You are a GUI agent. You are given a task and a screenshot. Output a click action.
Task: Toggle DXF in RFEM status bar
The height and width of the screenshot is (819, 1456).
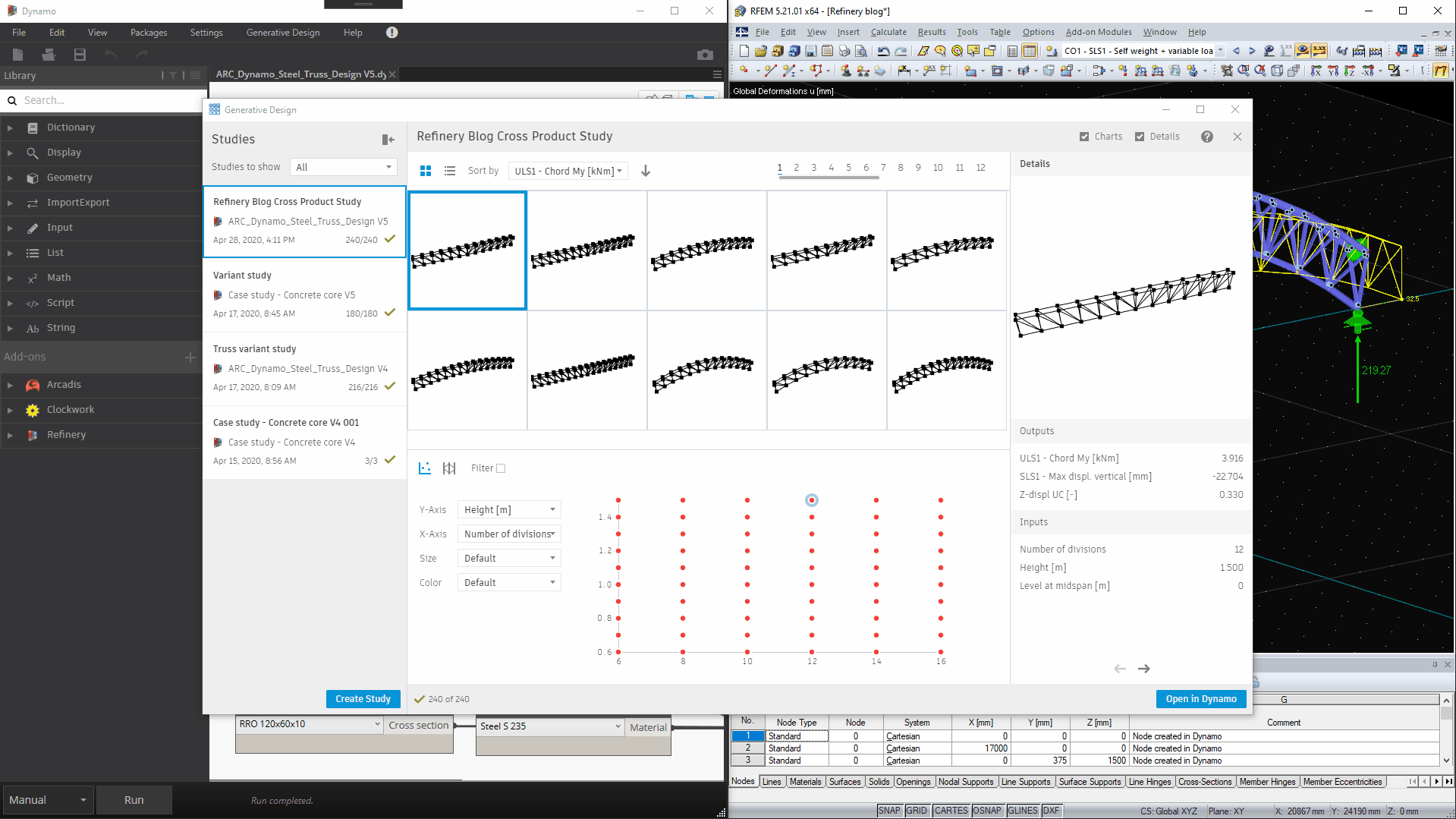1051,811
